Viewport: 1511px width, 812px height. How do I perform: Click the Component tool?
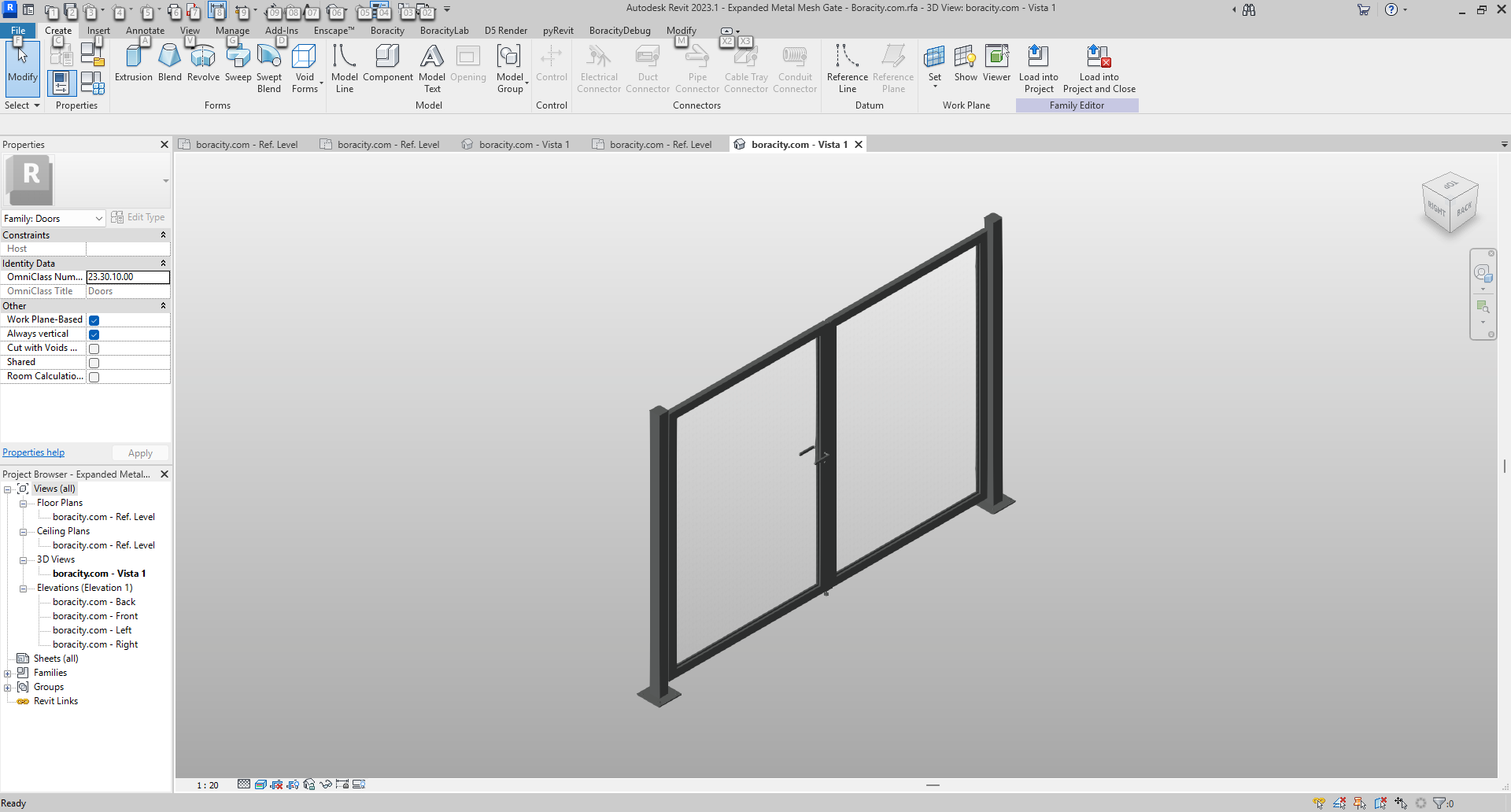(387, 63)
